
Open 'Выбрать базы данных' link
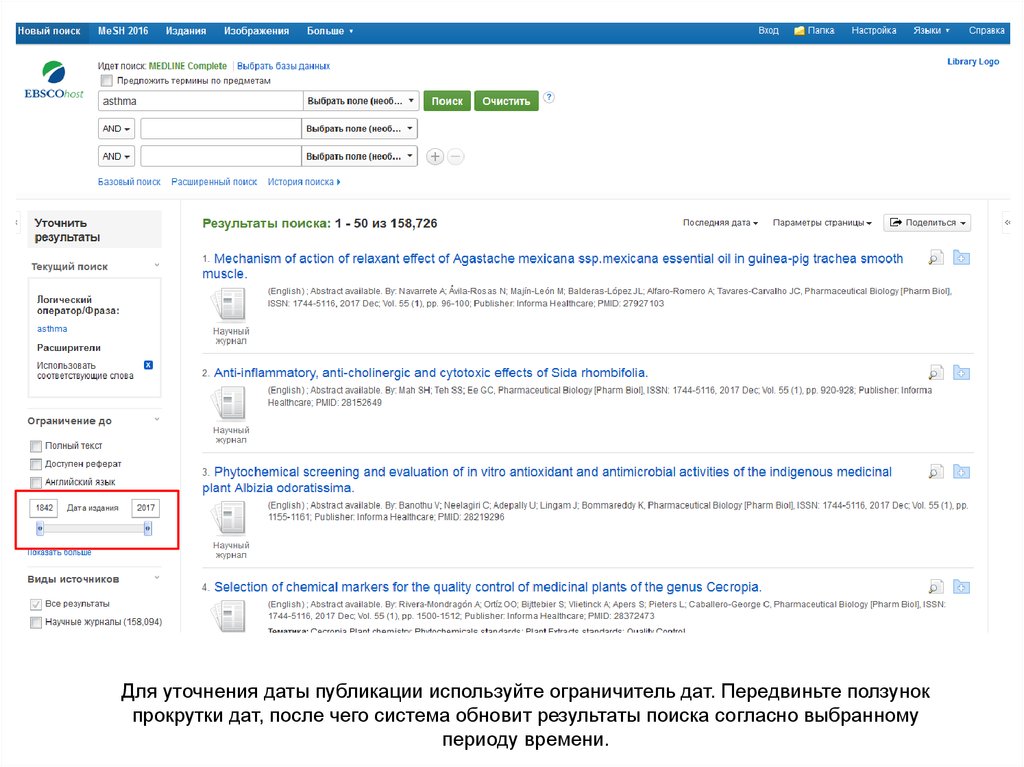283,66
